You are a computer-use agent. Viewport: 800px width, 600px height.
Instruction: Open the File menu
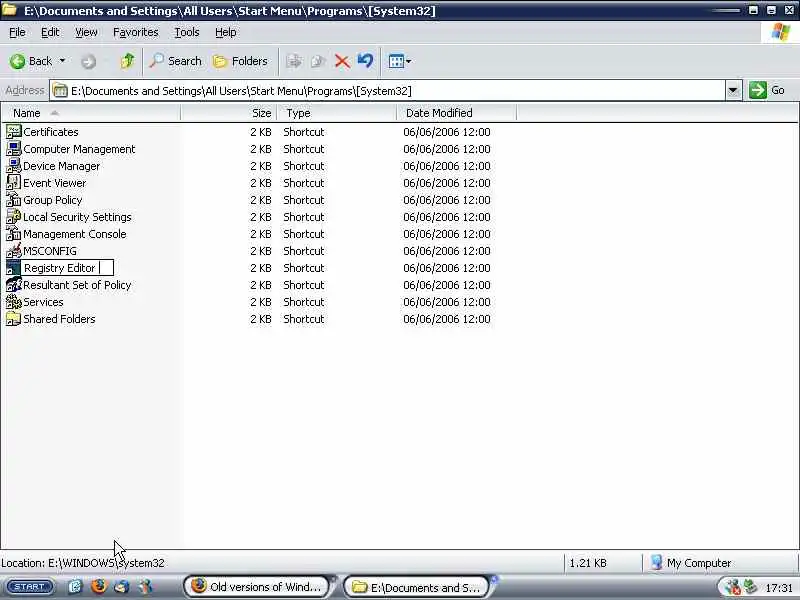(17, 32)
